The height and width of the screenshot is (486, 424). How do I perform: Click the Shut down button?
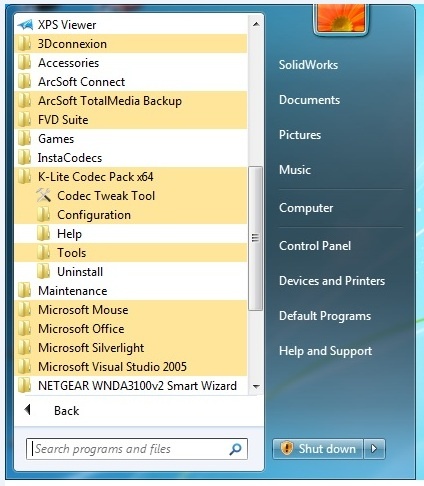point(317,449)
